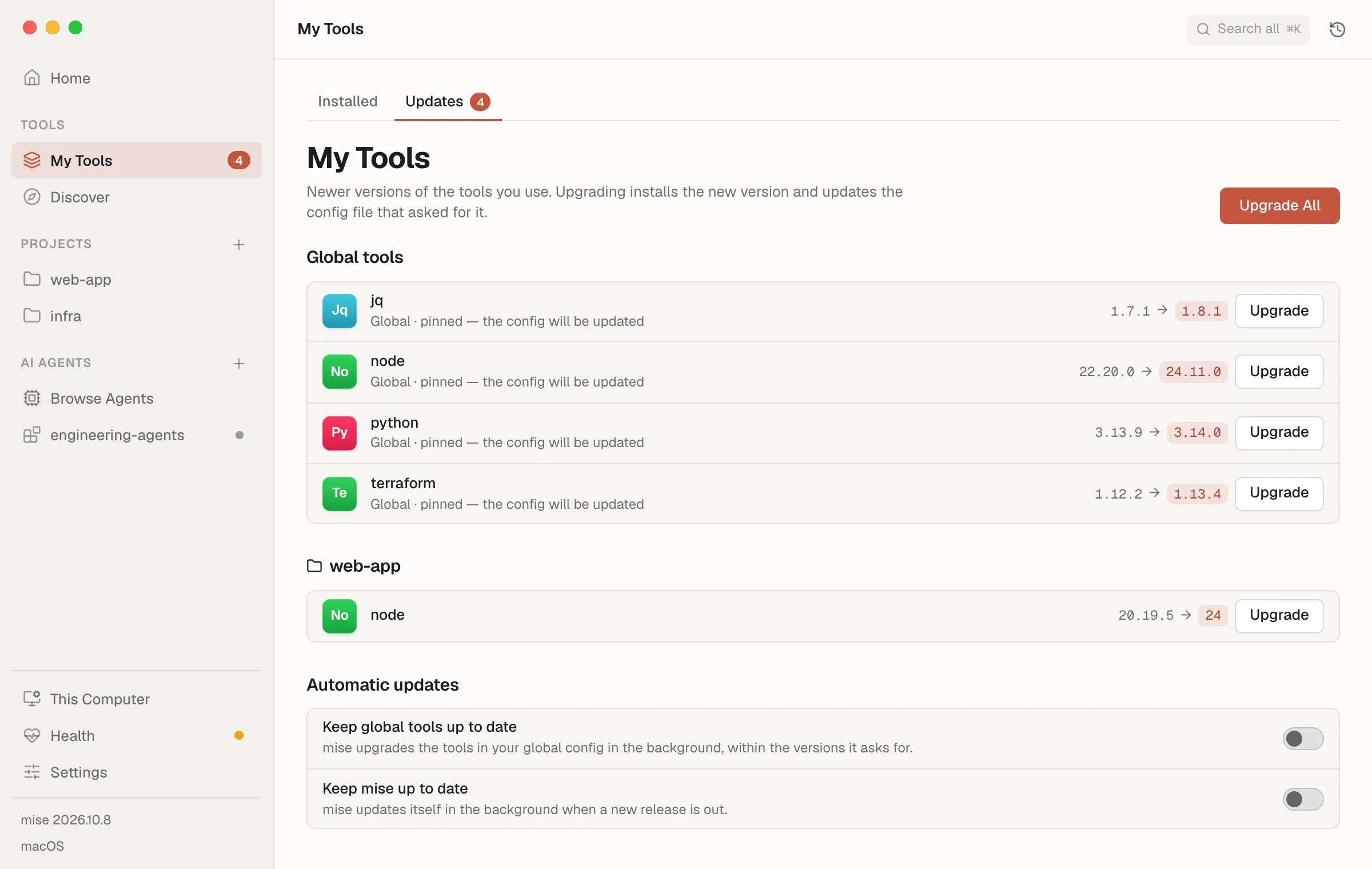
Task: Click node new version 24.11.0
Action: [1193, 372]
